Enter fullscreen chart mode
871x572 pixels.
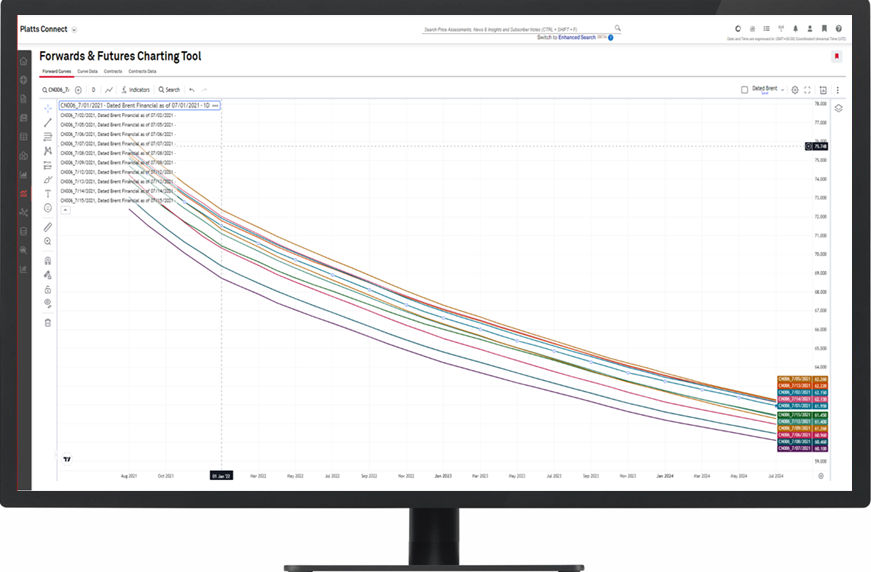(x=808, y=90)
